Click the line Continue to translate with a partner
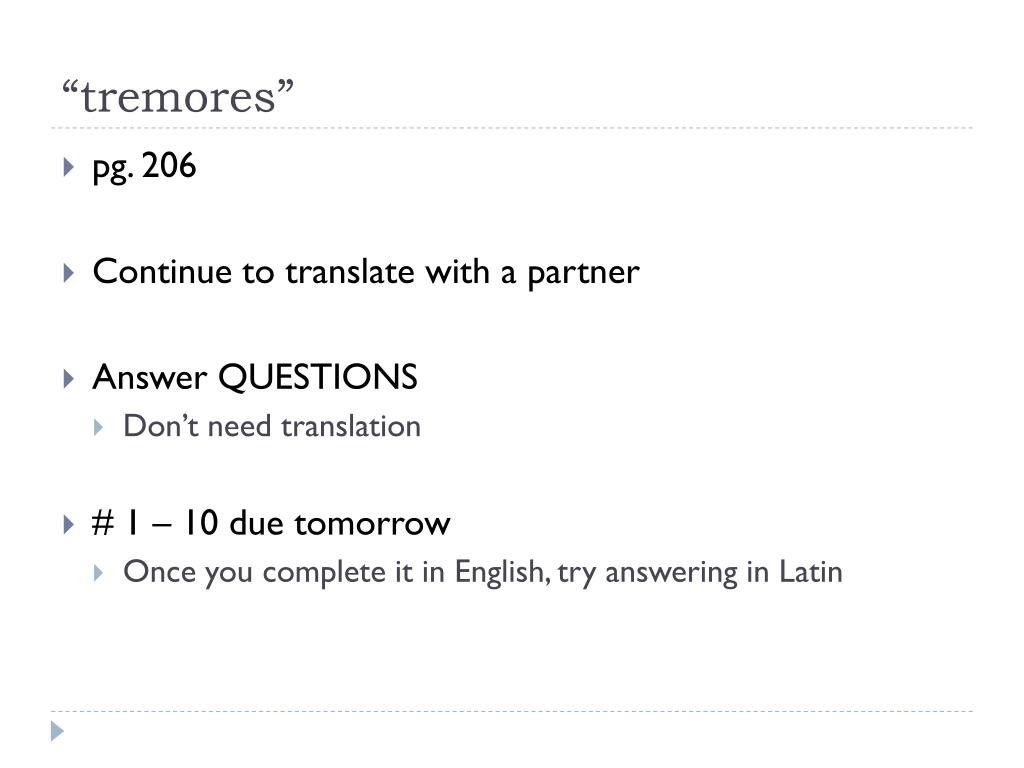 366,272
